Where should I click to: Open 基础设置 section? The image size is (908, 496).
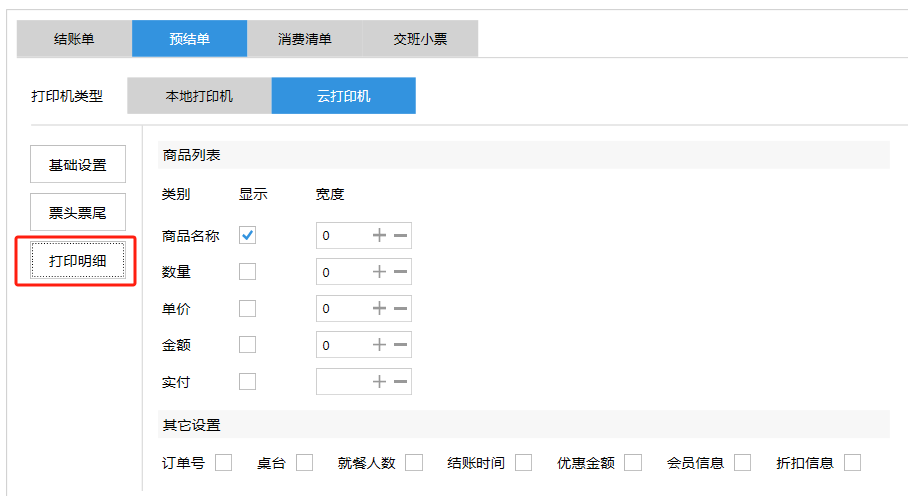[x=78, y=165]
